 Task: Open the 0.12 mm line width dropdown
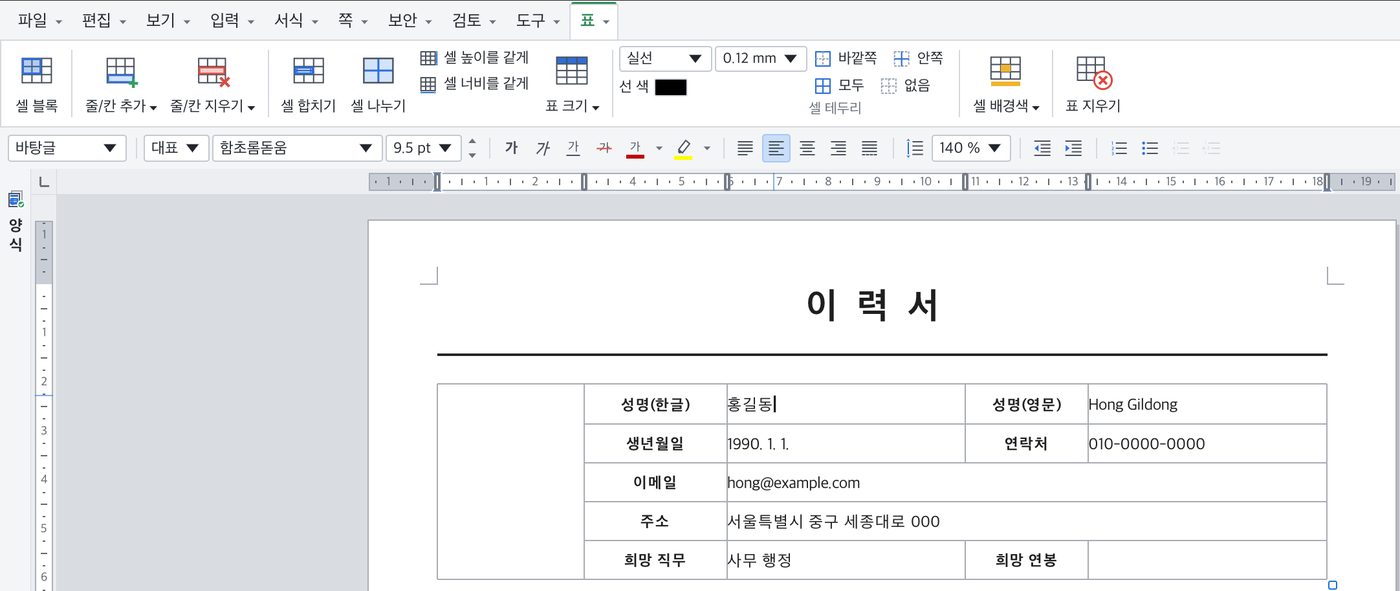(761, 59)
